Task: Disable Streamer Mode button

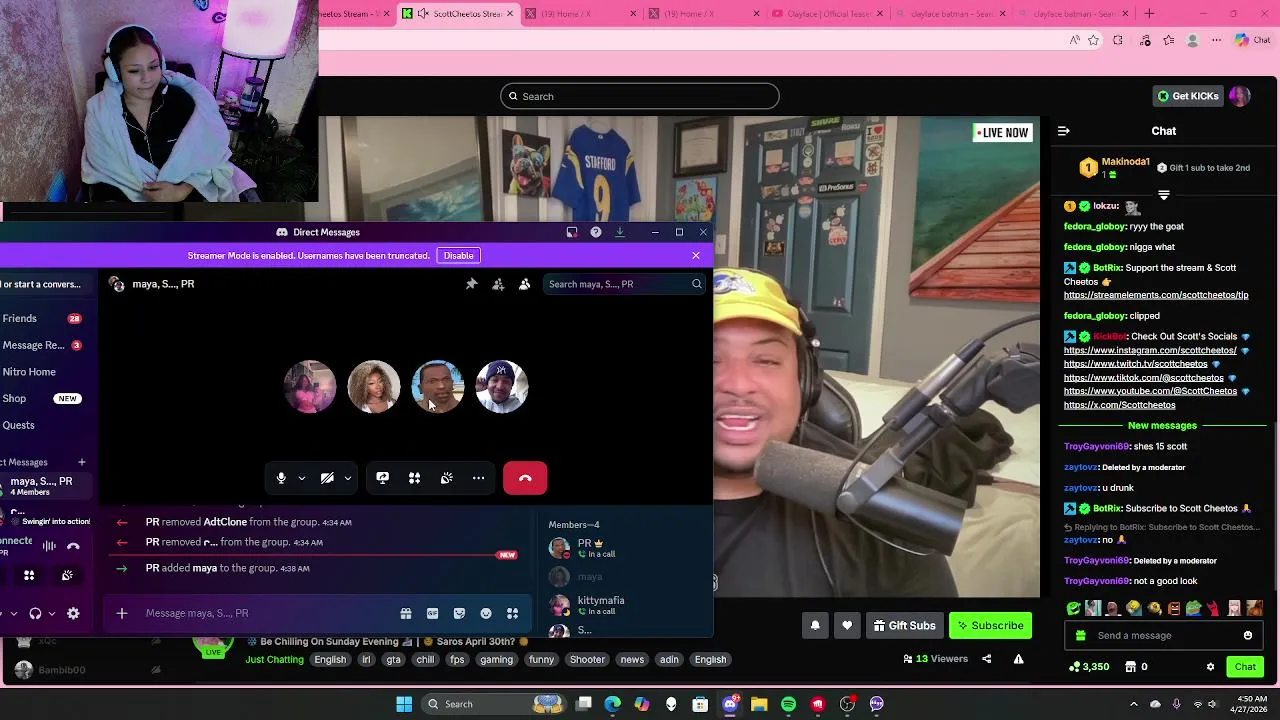Action: (x=458, y=255)
